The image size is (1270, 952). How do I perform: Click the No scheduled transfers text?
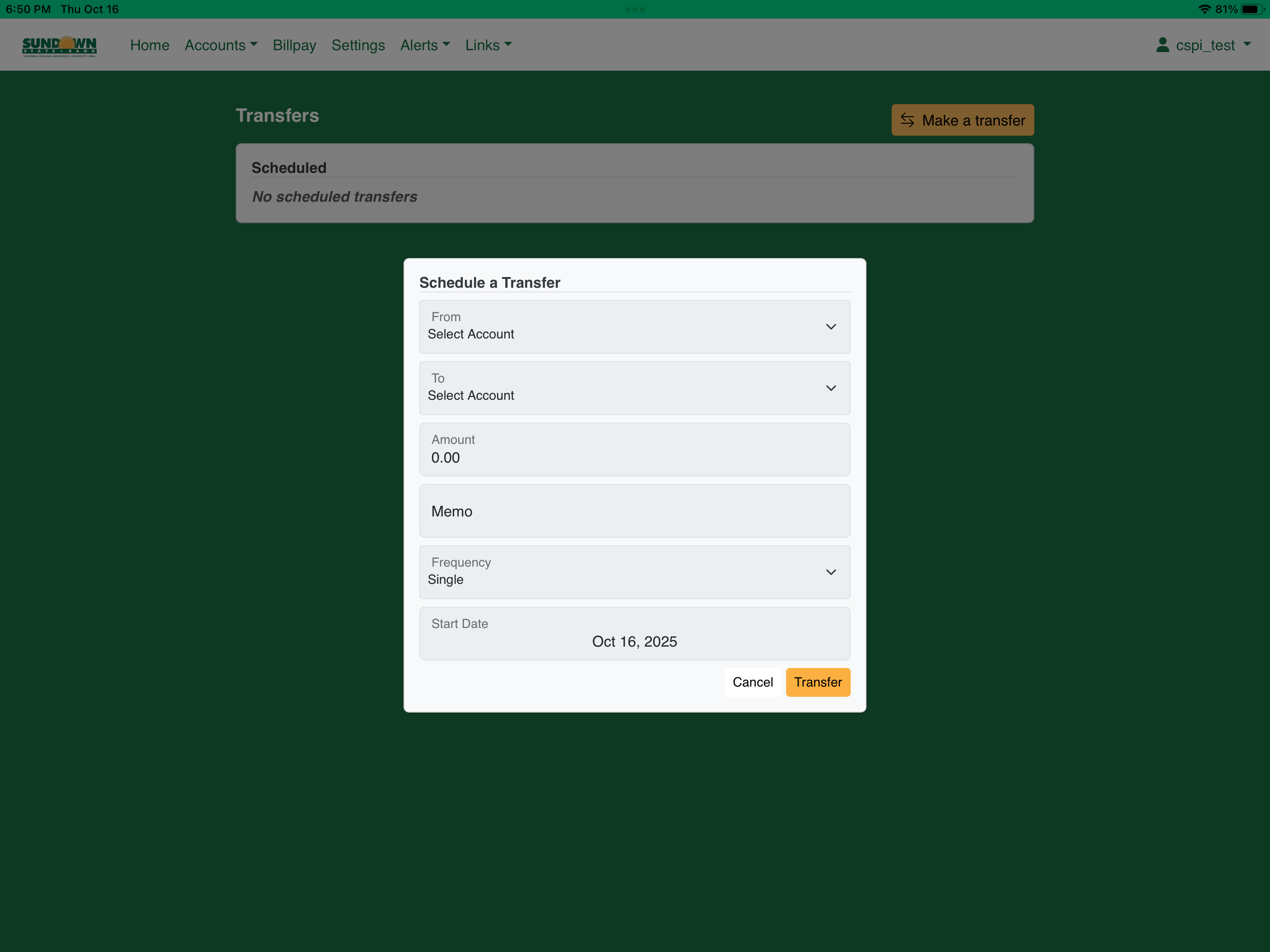pos(335,196)
